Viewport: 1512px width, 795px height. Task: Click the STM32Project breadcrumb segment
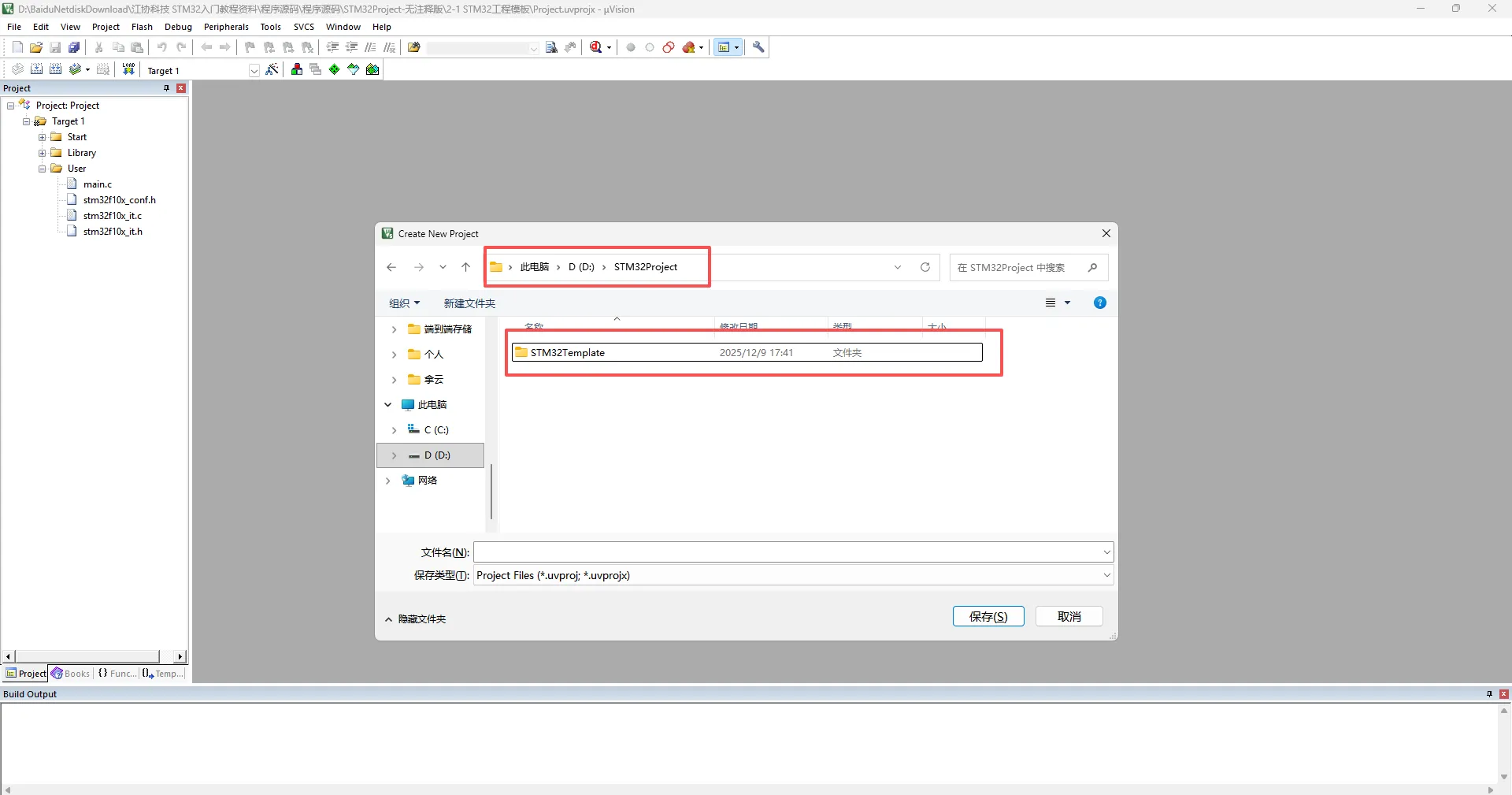(x=646, y=267)
